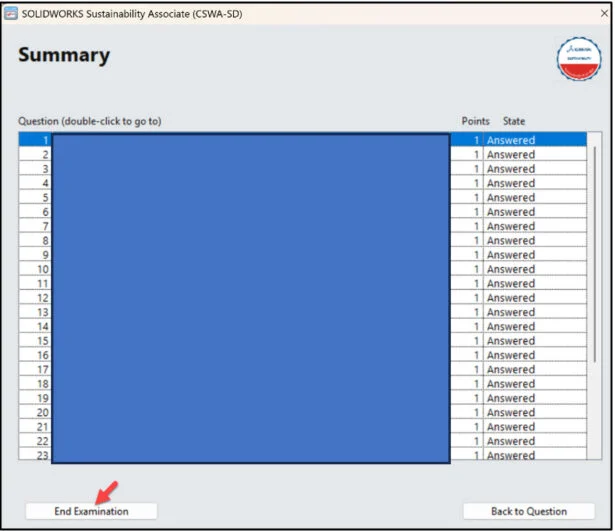Select question row number 9
Viewport: 615px width, 531px height.
[x=302, y=255]
